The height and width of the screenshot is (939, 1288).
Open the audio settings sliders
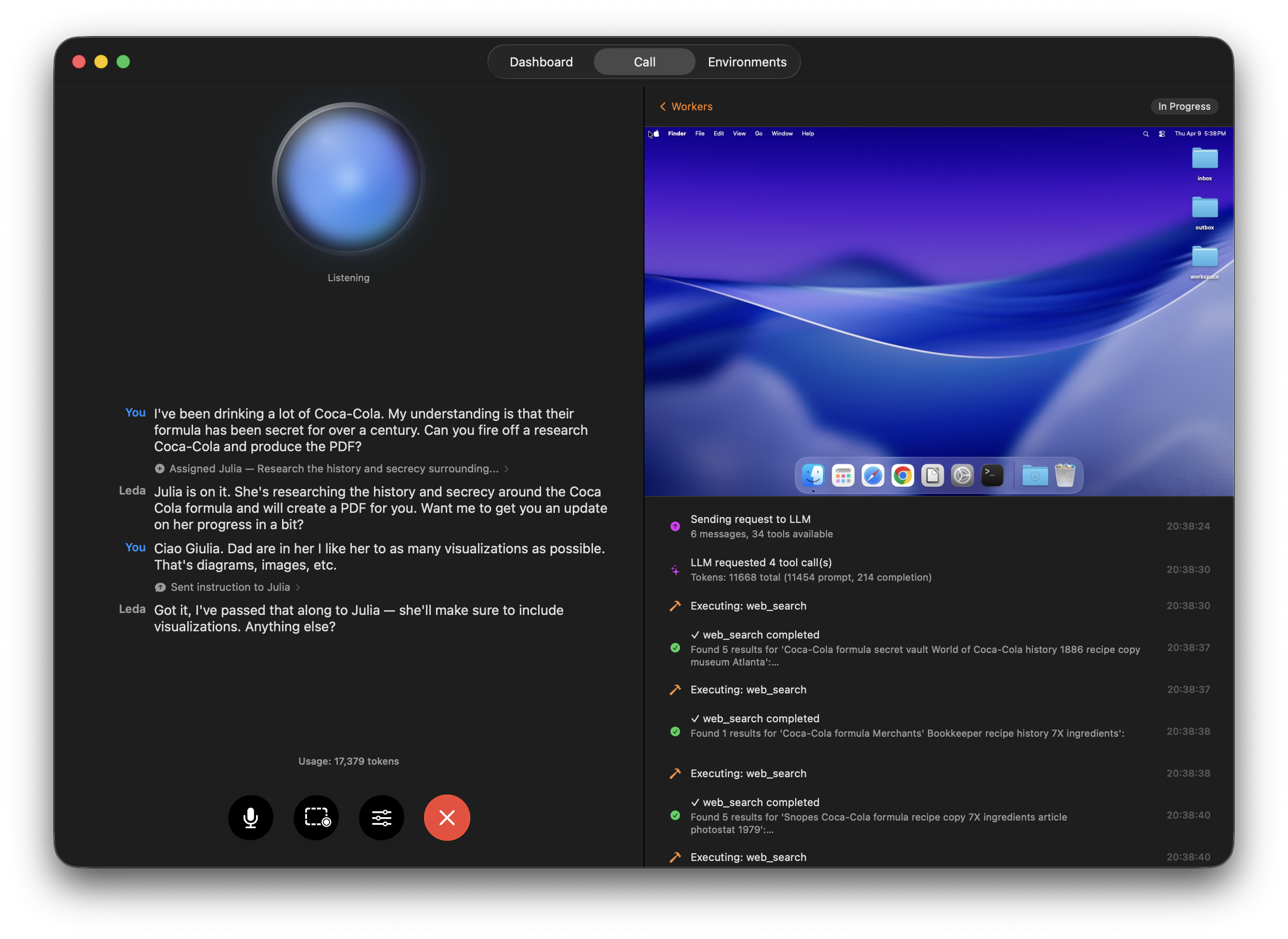[381, 817]
